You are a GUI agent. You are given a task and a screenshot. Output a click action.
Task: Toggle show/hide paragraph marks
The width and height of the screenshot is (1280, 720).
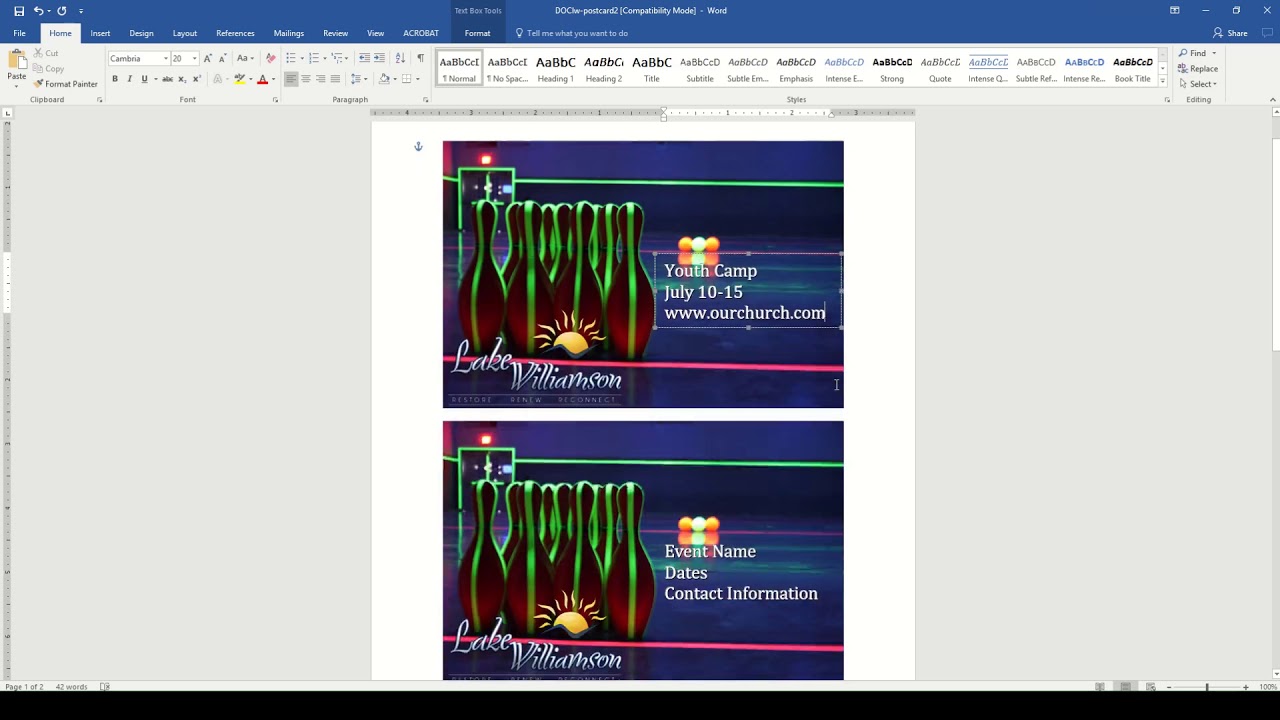point(420,59)
